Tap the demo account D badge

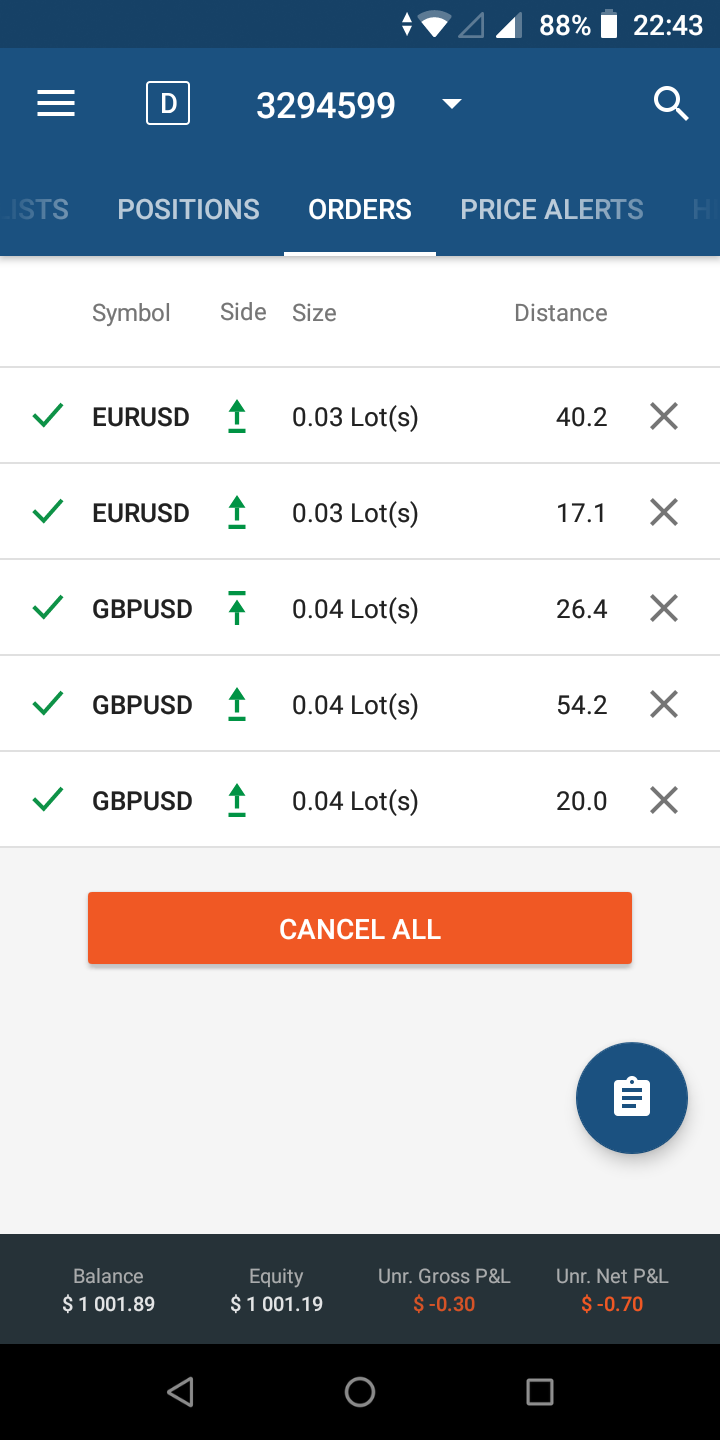click(x=168, y=104)
